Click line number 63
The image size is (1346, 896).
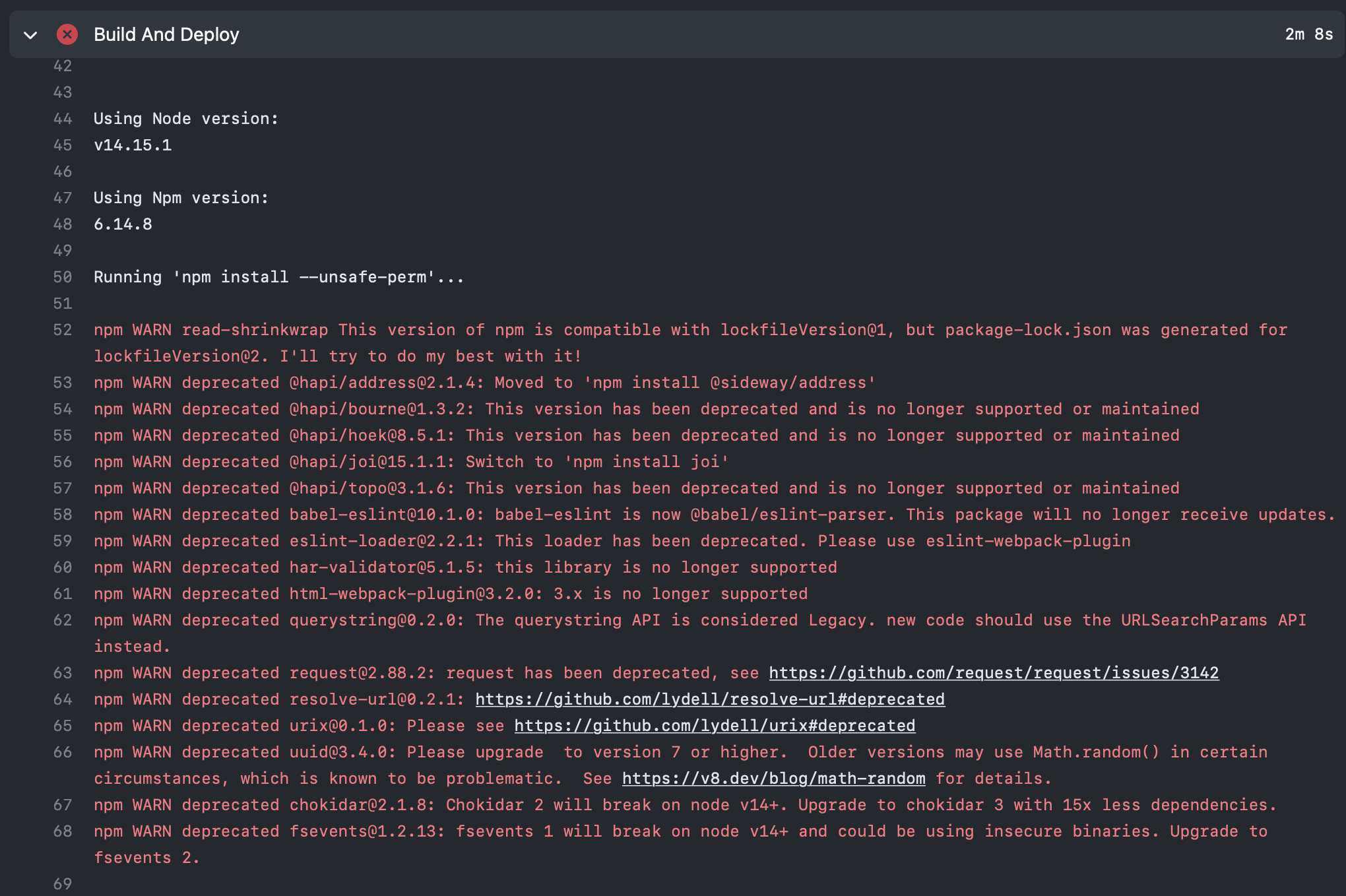[63, 673]
